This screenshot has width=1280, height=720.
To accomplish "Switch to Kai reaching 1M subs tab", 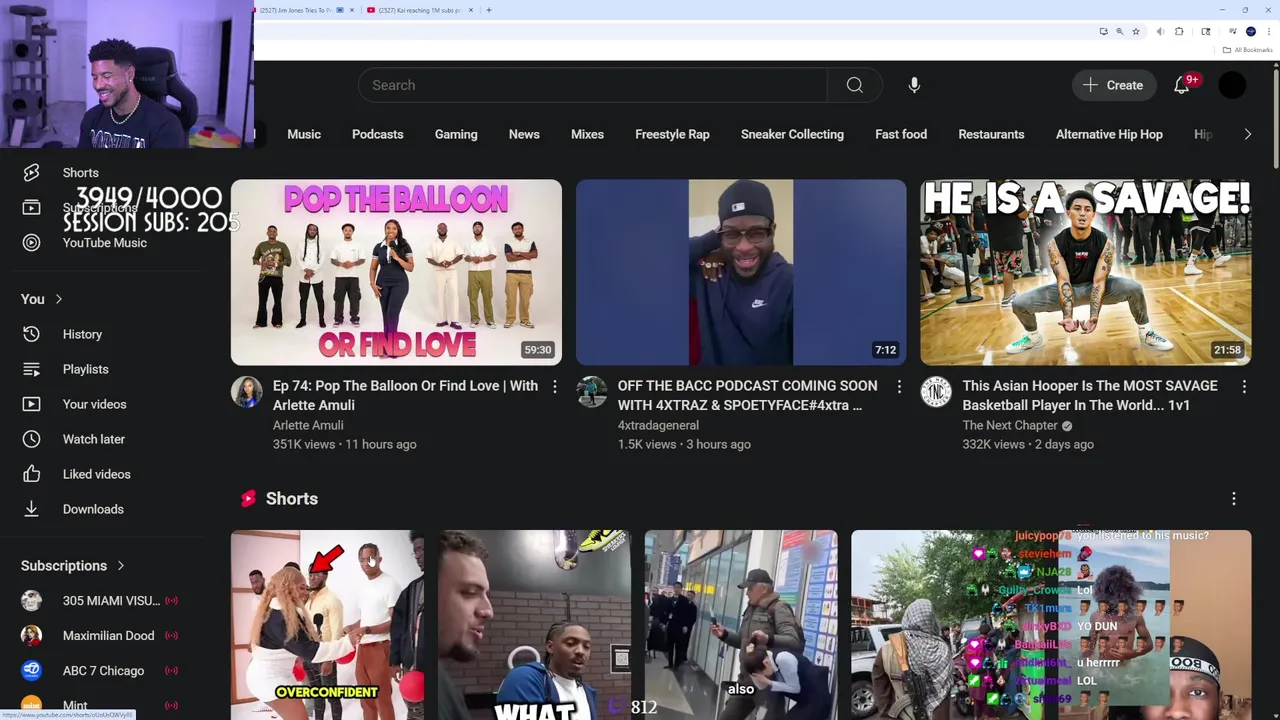I will [x=418, y=10].
